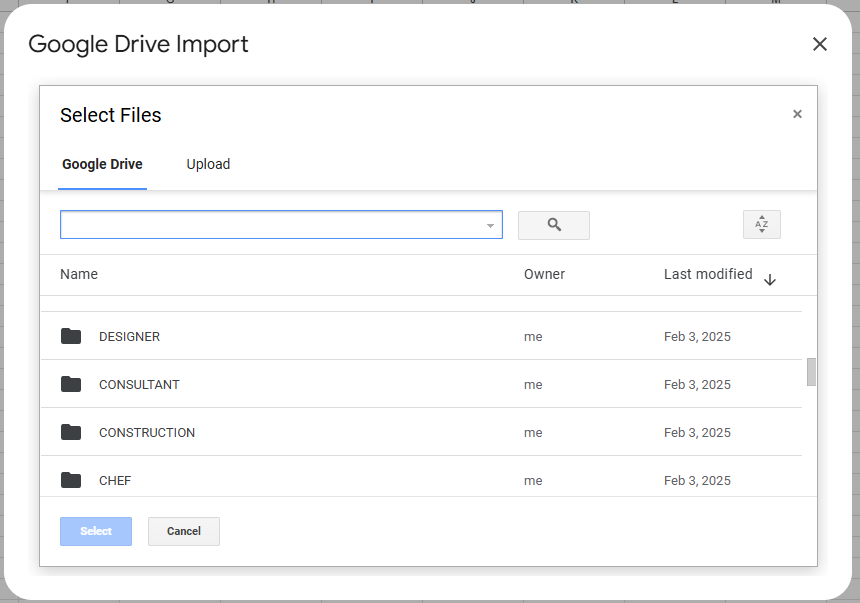Click the DESIGNER folder icon

71,336
